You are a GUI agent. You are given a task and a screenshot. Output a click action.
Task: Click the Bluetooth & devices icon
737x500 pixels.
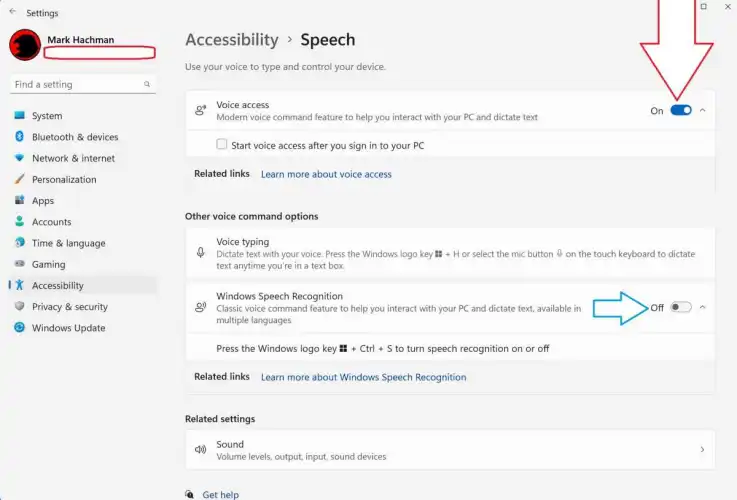point(19,137)
